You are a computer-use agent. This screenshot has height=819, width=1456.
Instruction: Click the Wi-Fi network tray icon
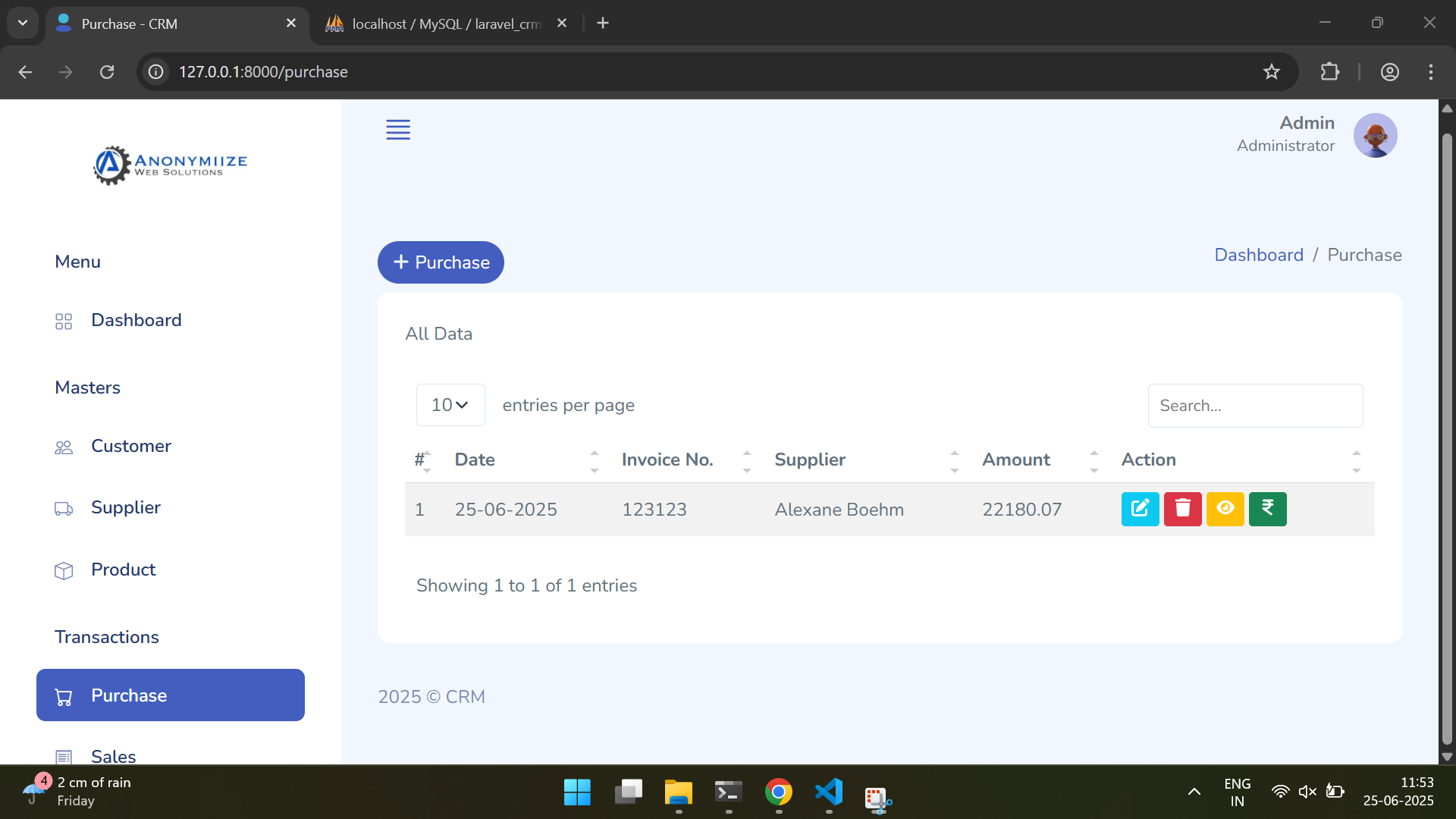point(1280,792)
